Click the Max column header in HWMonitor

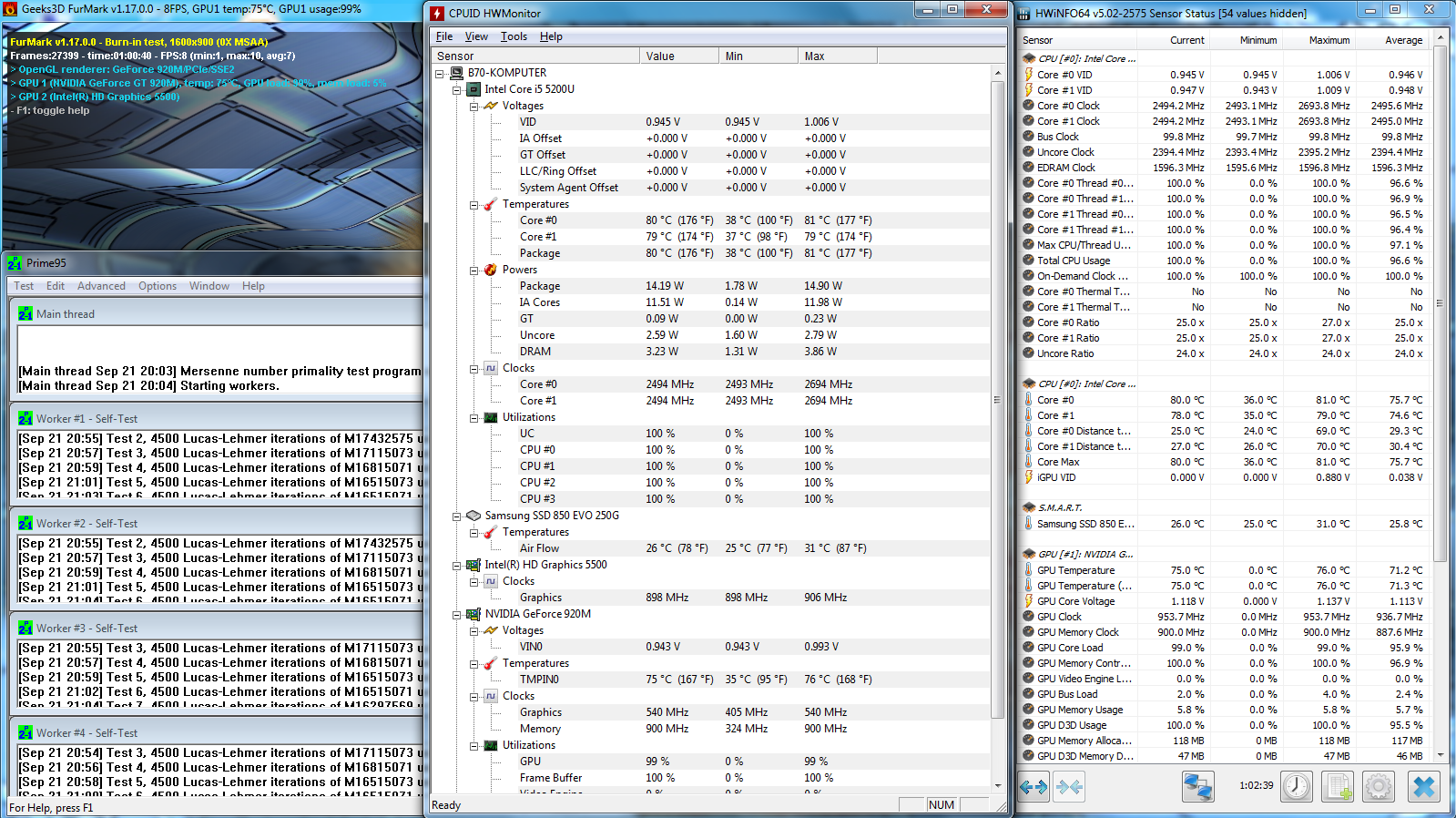point(837,56)
